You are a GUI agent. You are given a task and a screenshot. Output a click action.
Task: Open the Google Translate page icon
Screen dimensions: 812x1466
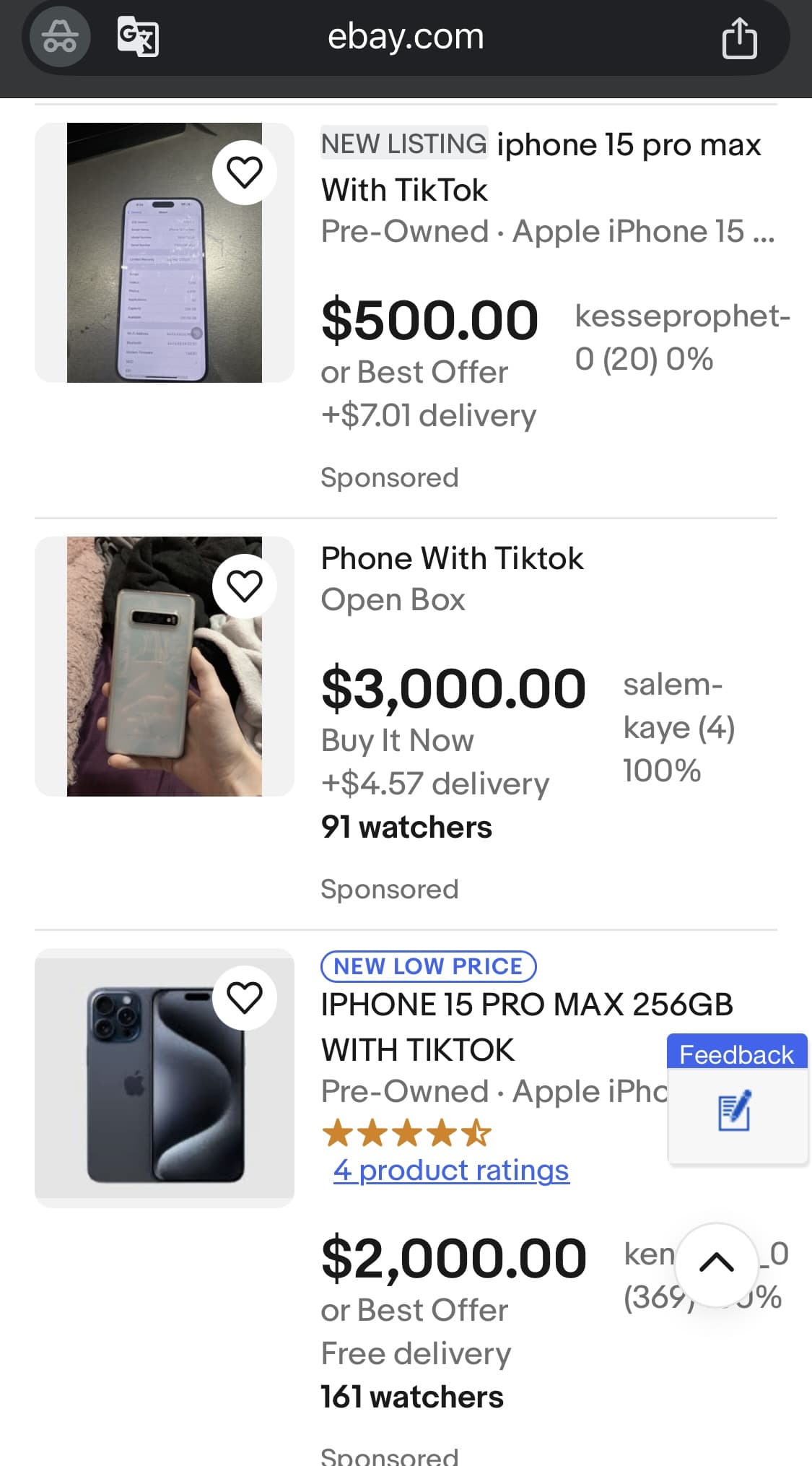point(138,36)
